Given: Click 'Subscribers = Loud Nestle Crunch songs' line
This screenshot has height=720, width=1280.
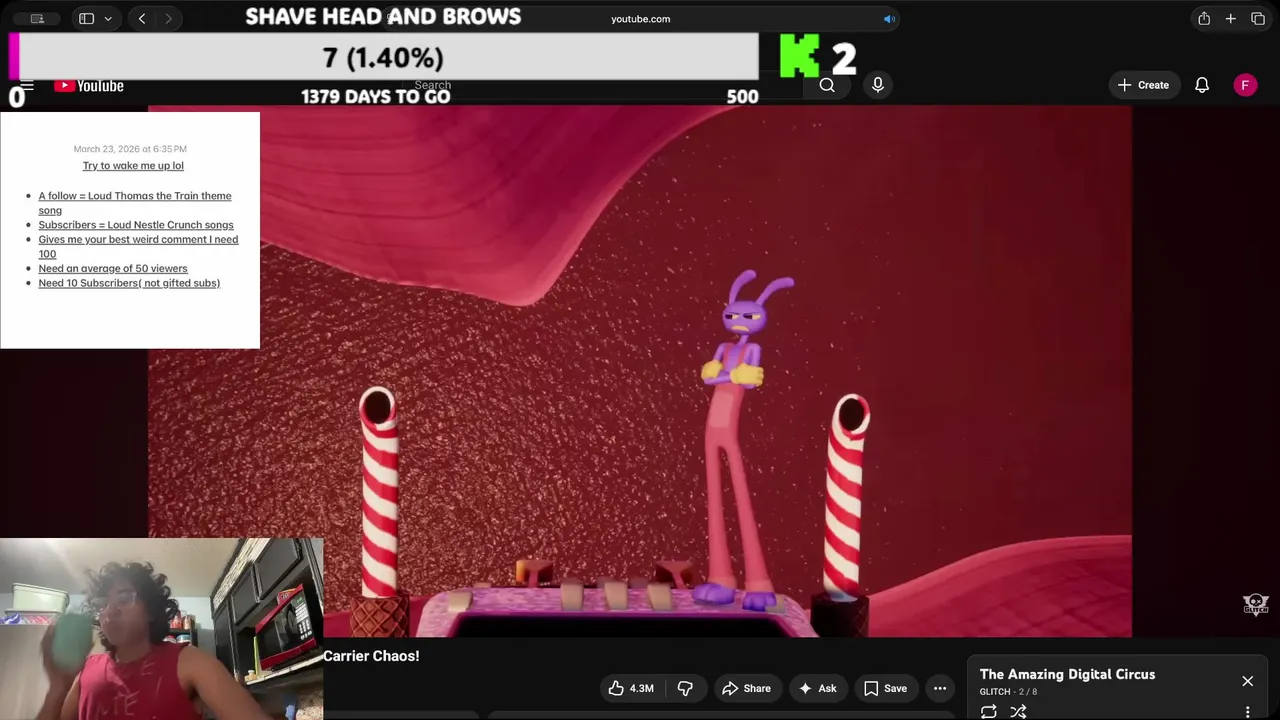Looking at the screenshot, I should 136,225.
